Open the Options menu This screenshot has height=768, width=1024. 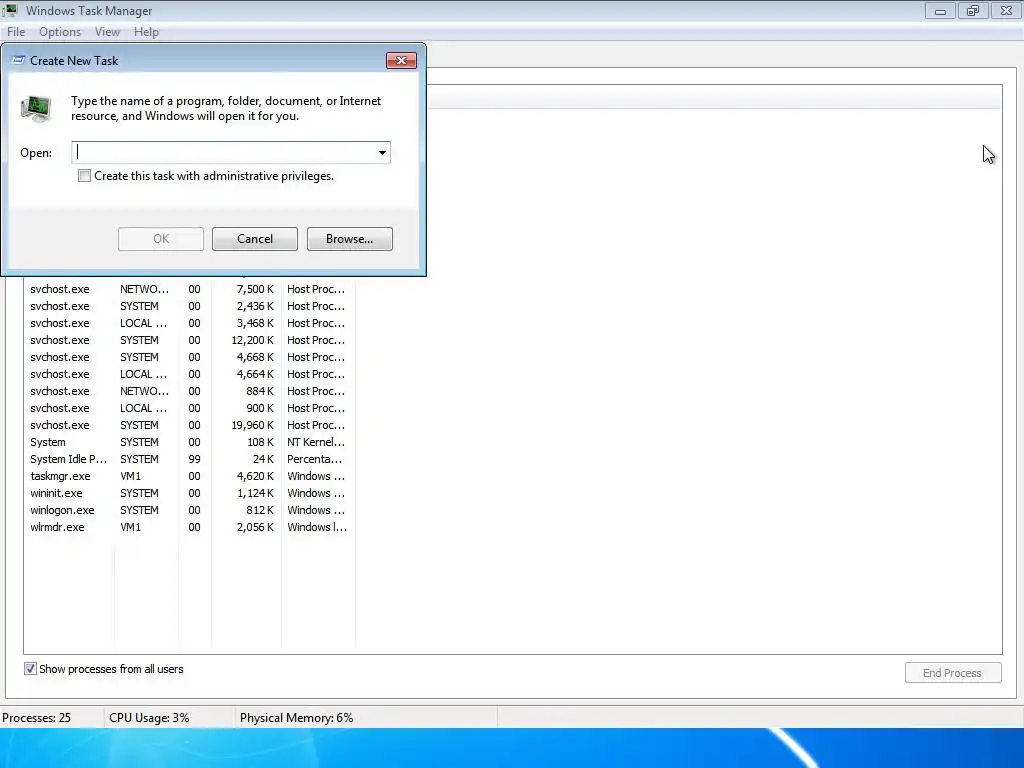[x=60, y=32]
